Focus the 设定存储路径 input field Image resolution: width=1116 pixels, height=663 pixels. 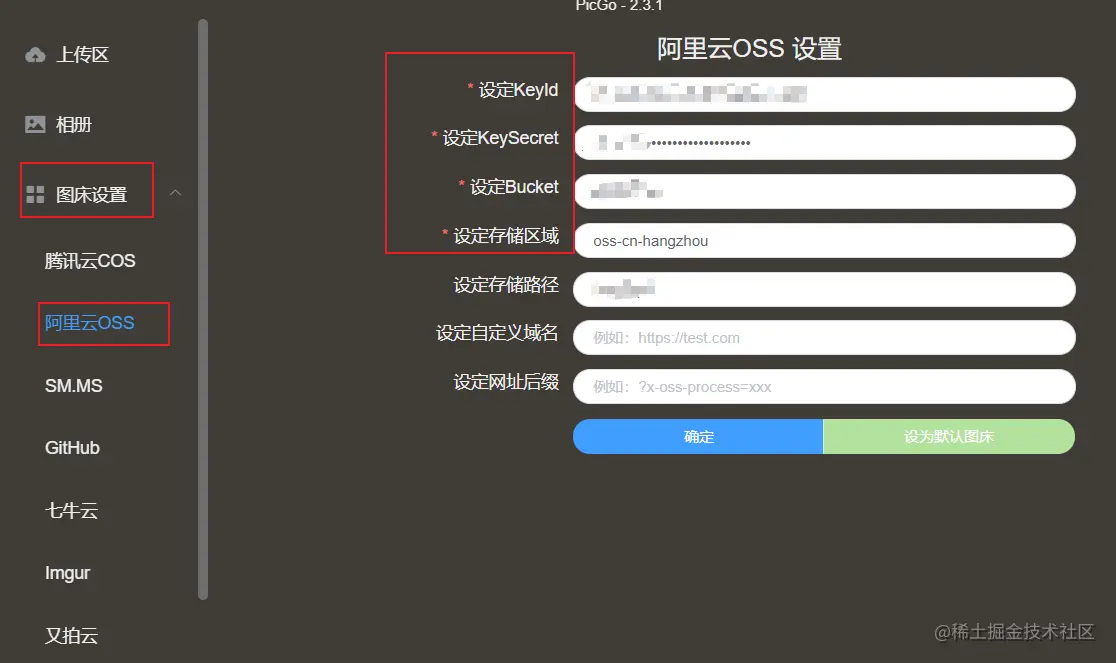click(x=824, y=289)
